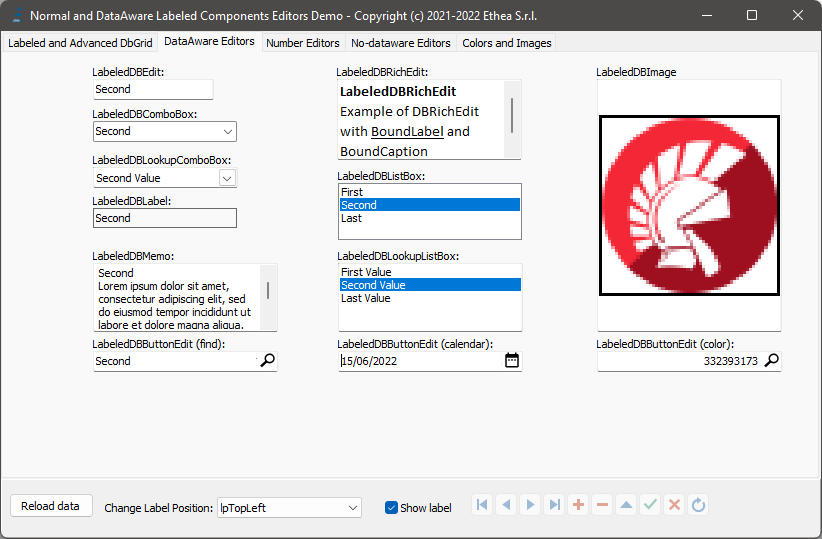
Task: Click the LabeledDBLabel field showing Second
Action: [x=165, y=218]
